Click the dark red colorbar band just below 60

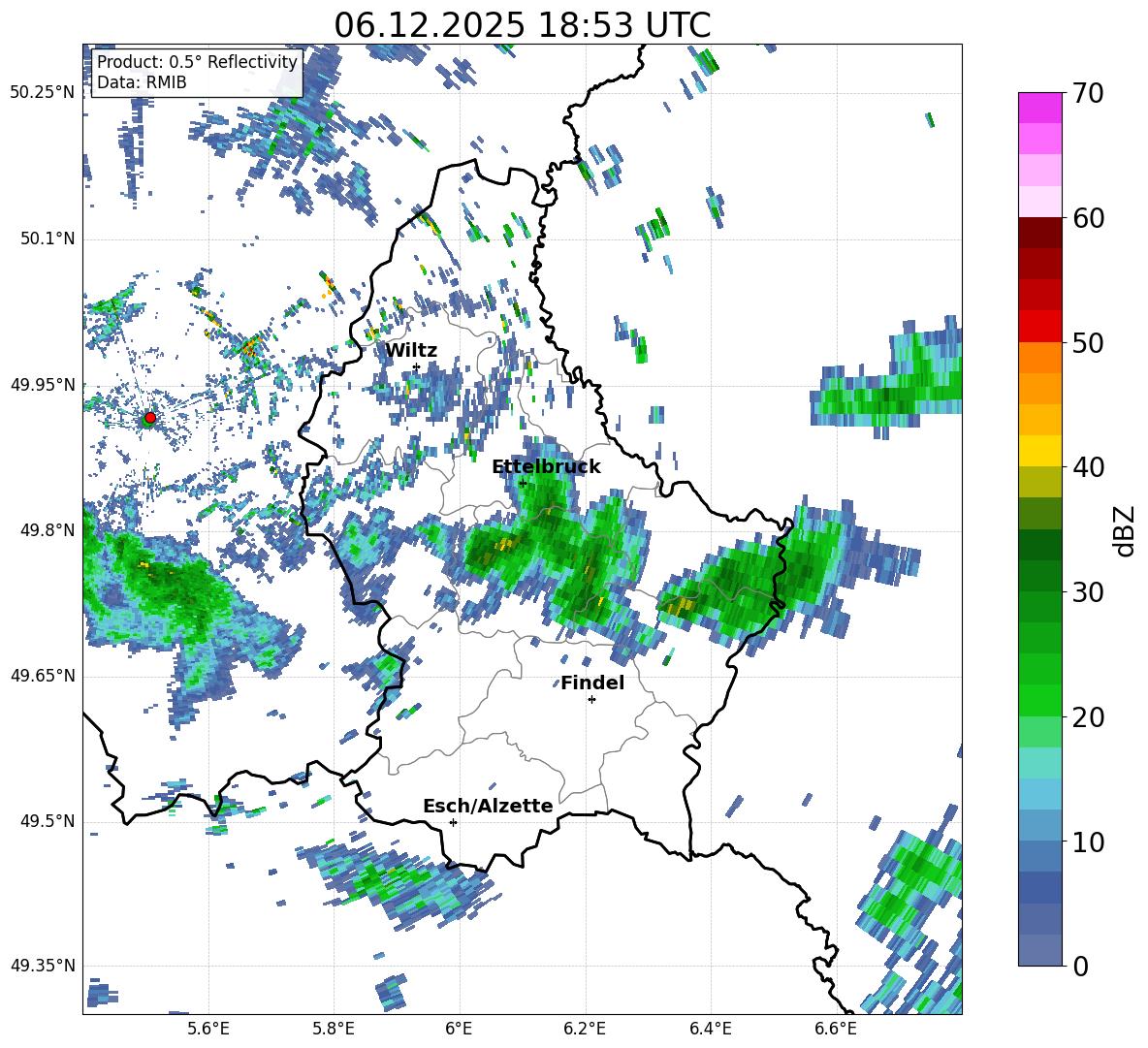[x=1039, y=233]
